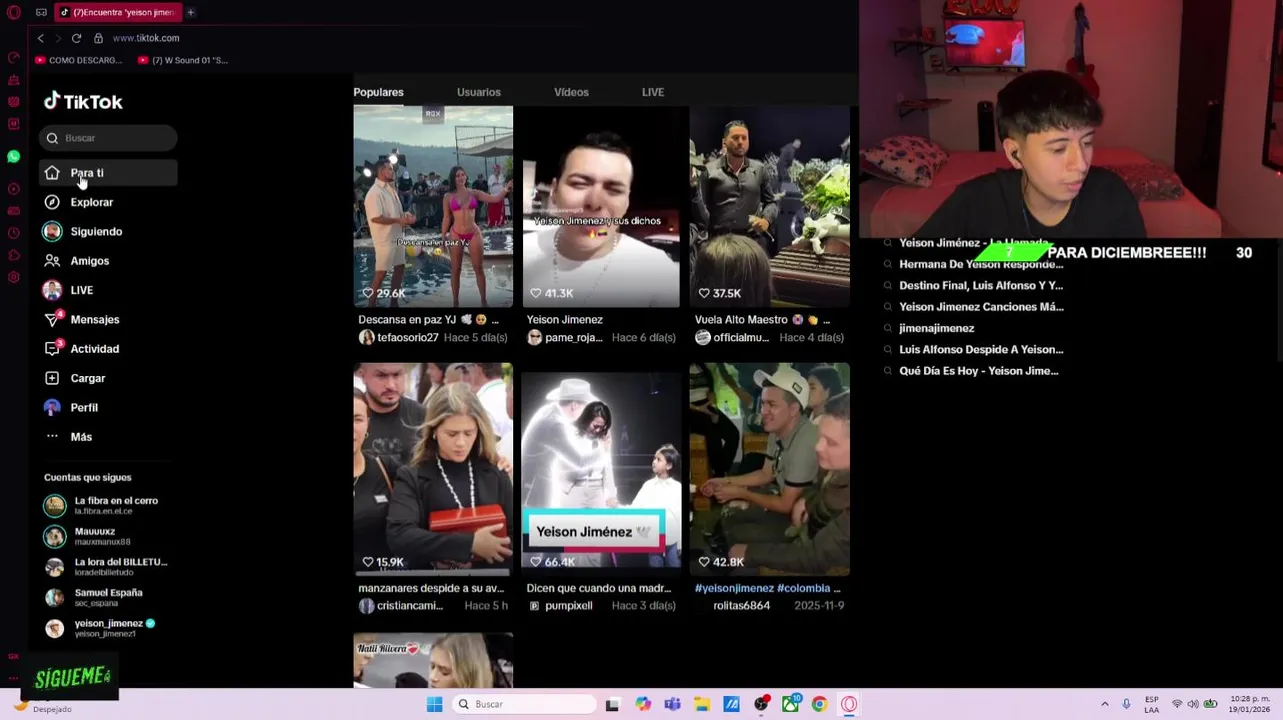The height and width of the screenshot is (720, 1283).
Task: Open Microsoft Teams from the taskbar
Action: (x=672, y=704)
